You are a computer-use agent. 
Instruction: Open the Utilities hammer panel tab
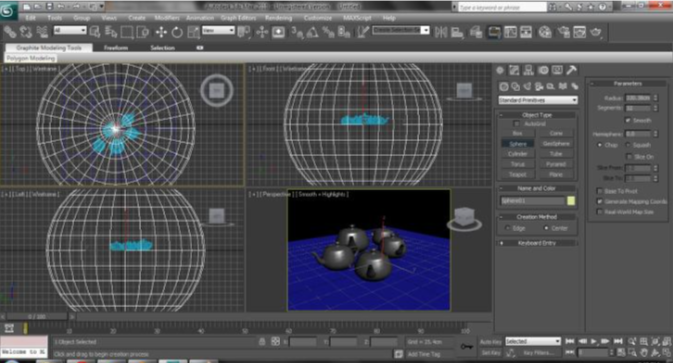tap(571, 70)
